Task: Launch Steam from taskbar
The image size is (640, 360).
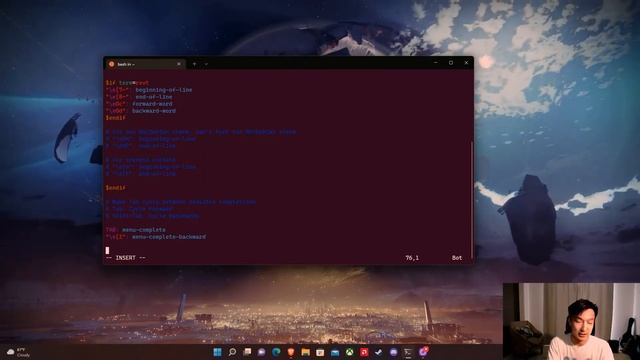Action: pos(379,352)
